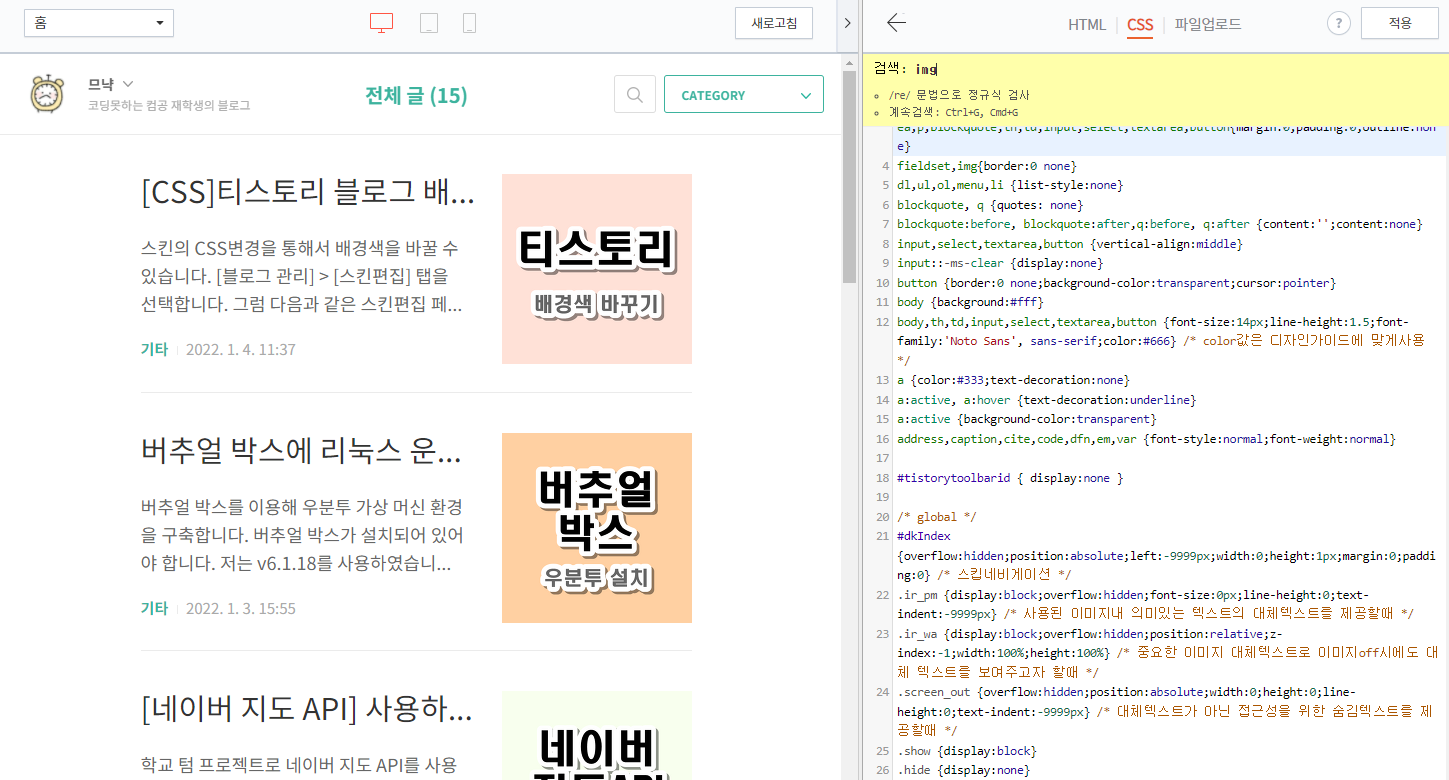The height and width of the screenshot is (780, 1449).
Task: Click the blog search magnifier icon
Action: pyautogui.click(x=634, y=95)
